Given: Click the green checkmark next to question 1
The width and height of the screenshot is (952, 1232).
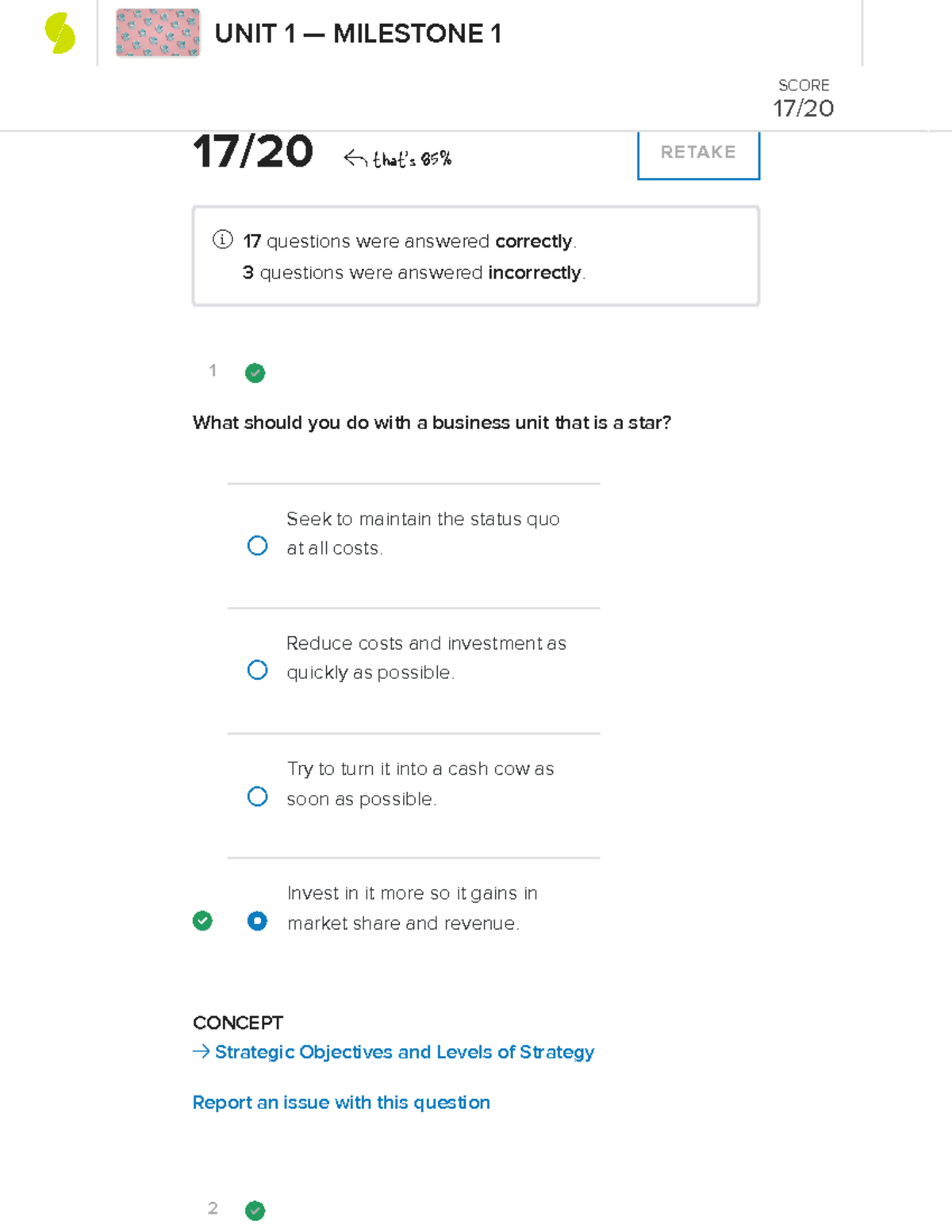Looking at the screenshot, I should [x=255, y=373].
